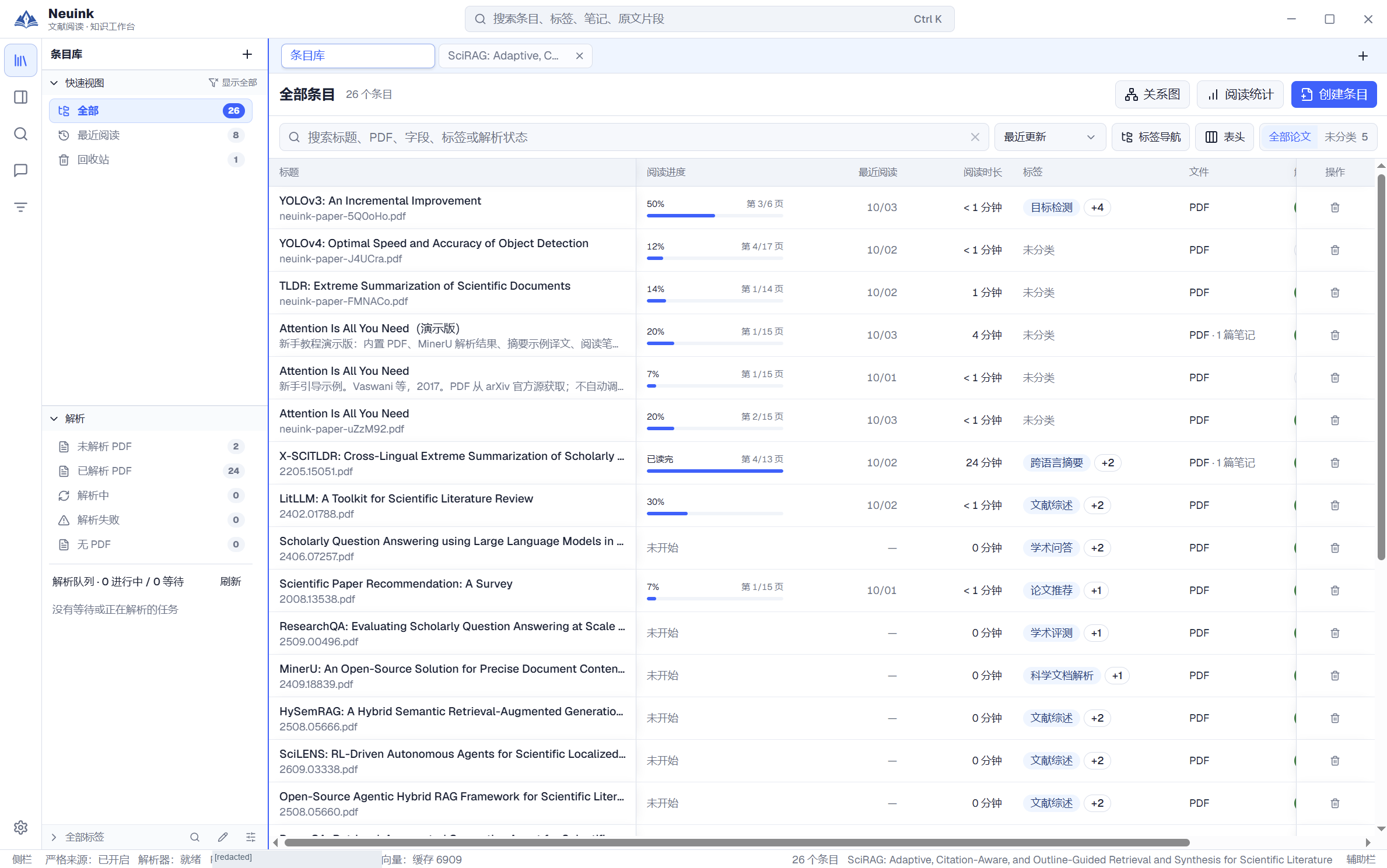1387x868 pixels.
Task: Select the 全部论文 filter toggle
Action: coord(1290,137)
